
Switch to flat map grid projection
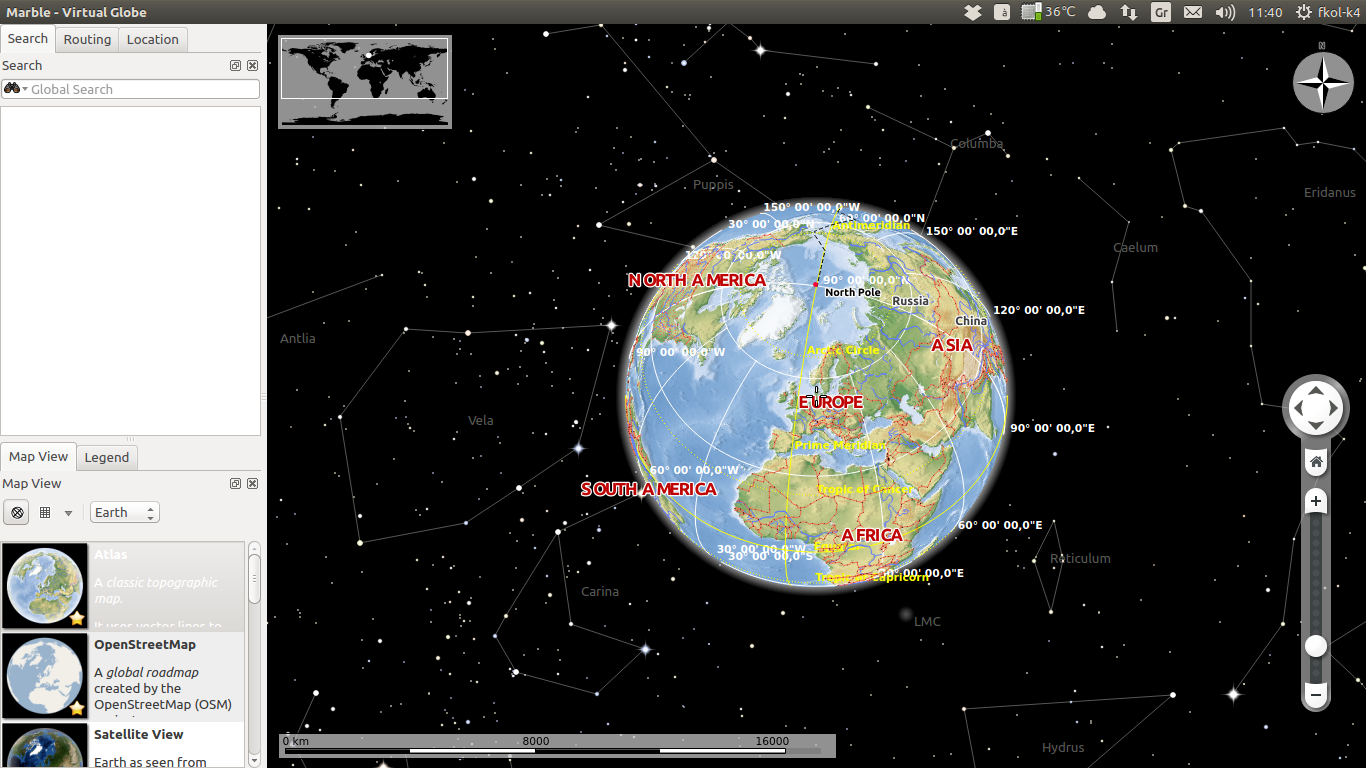click(45, 513)
